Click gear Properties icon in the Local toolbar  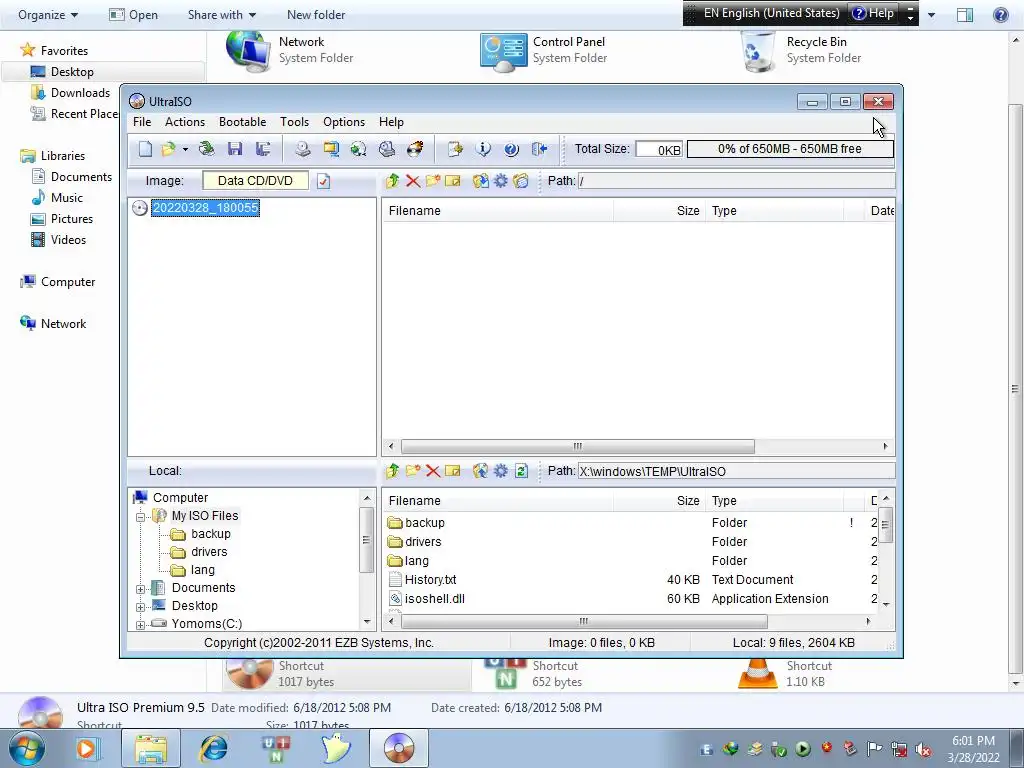point(501,471)
